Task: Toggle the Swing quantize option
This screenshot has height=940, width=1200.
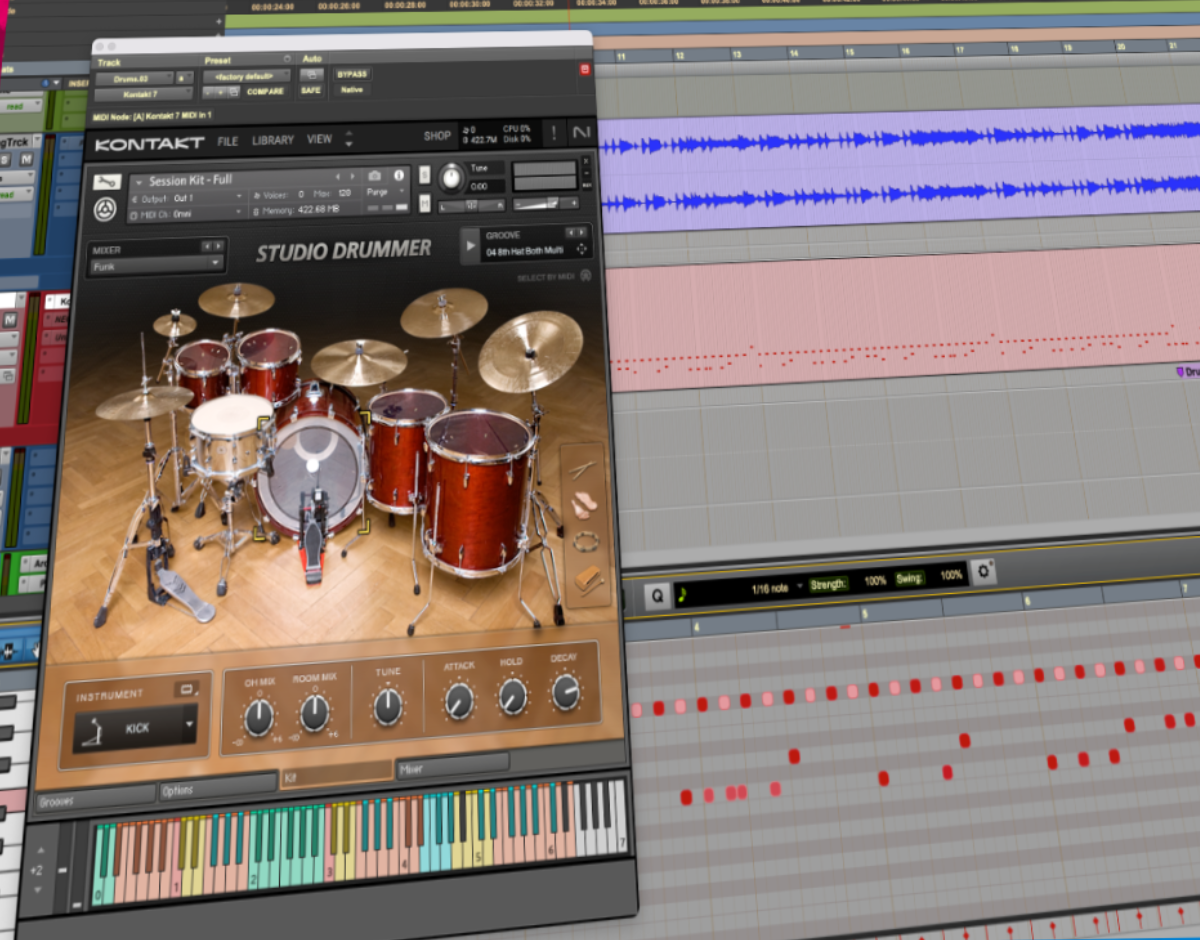Action: (x=910, y=578)
